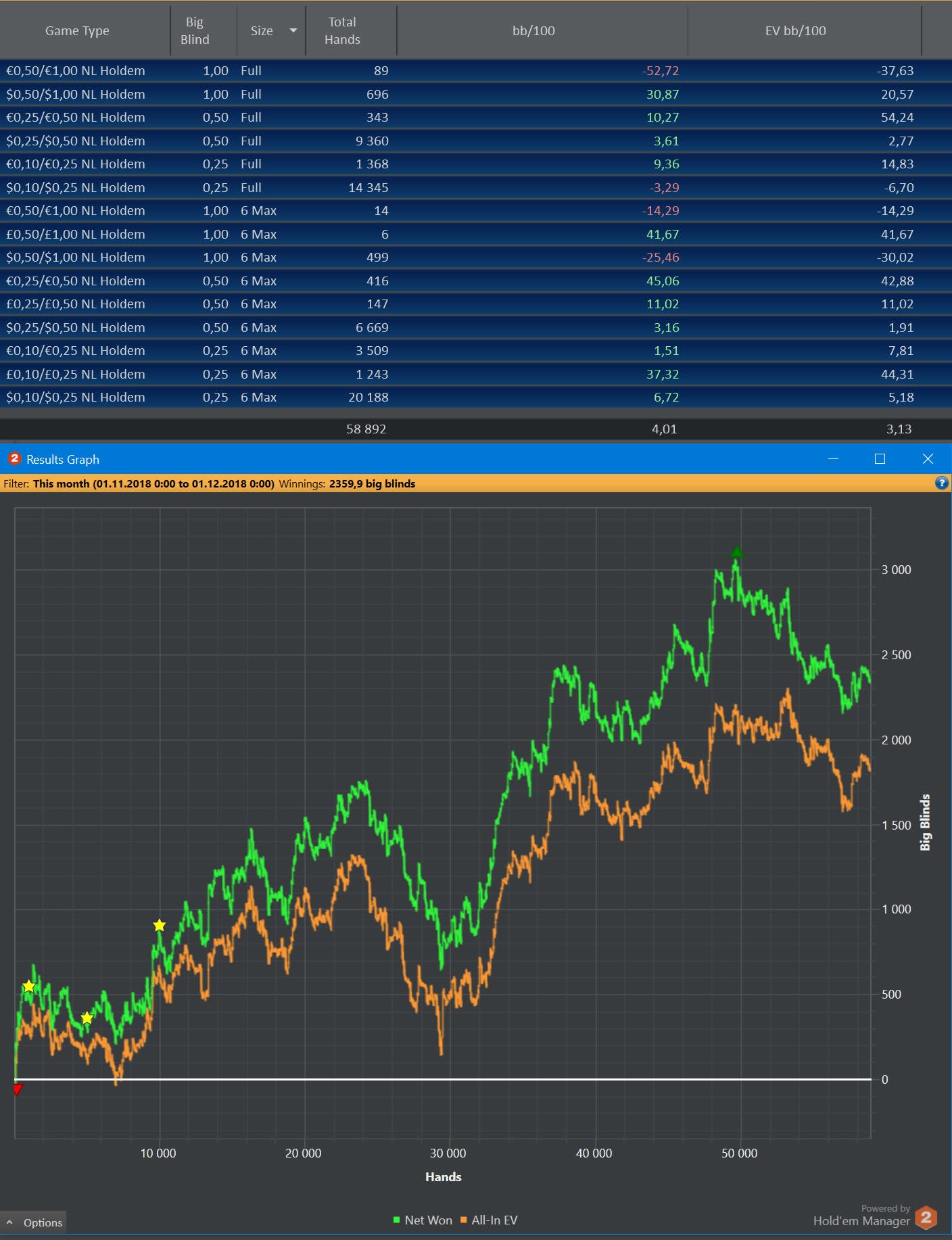Click the Big Blinds axis label
952x1240 pixels.
(926, 822)
